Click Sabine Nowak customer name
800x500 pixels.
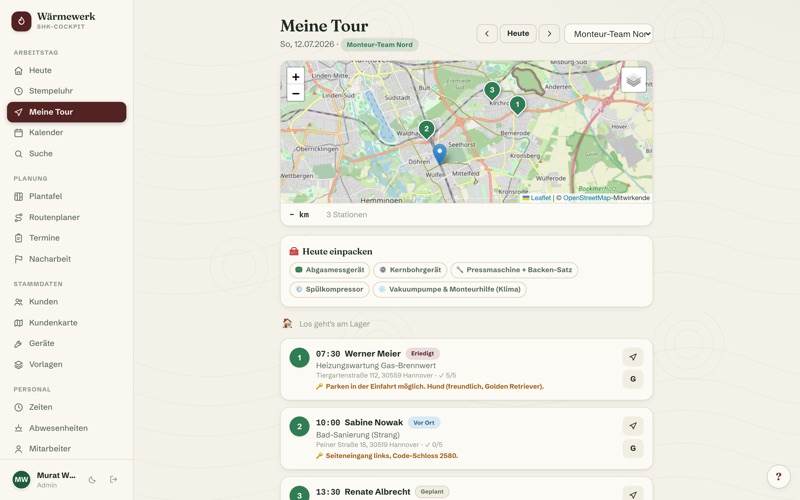click(373, 422)
